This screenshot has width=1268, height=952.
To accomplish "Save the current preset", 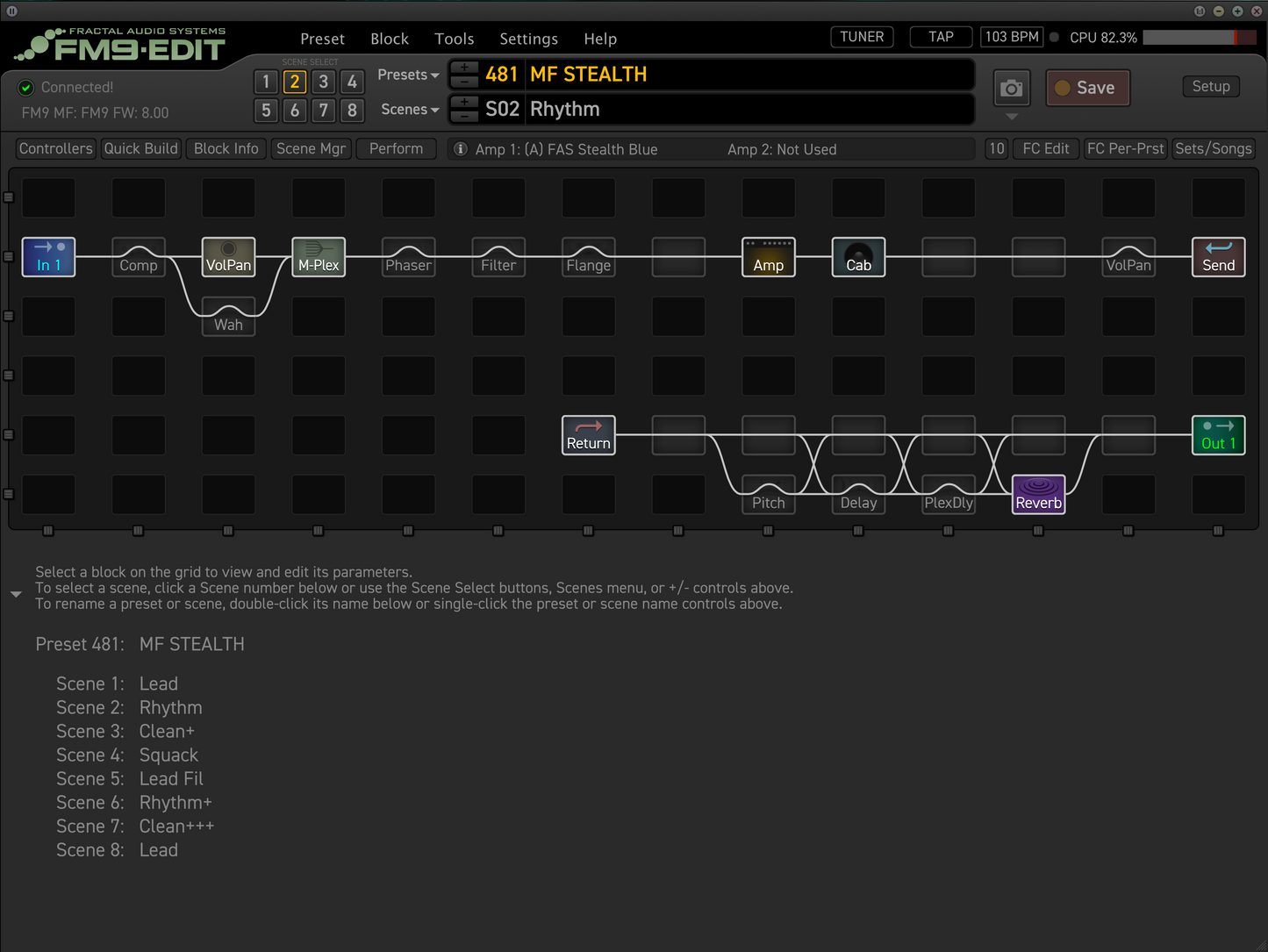I will coord(1087,88).
